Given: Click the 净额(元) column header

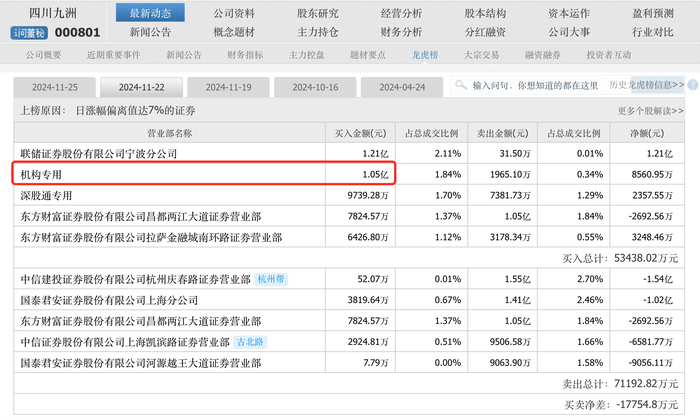Looking at the screenshot, I should point(647,133).
